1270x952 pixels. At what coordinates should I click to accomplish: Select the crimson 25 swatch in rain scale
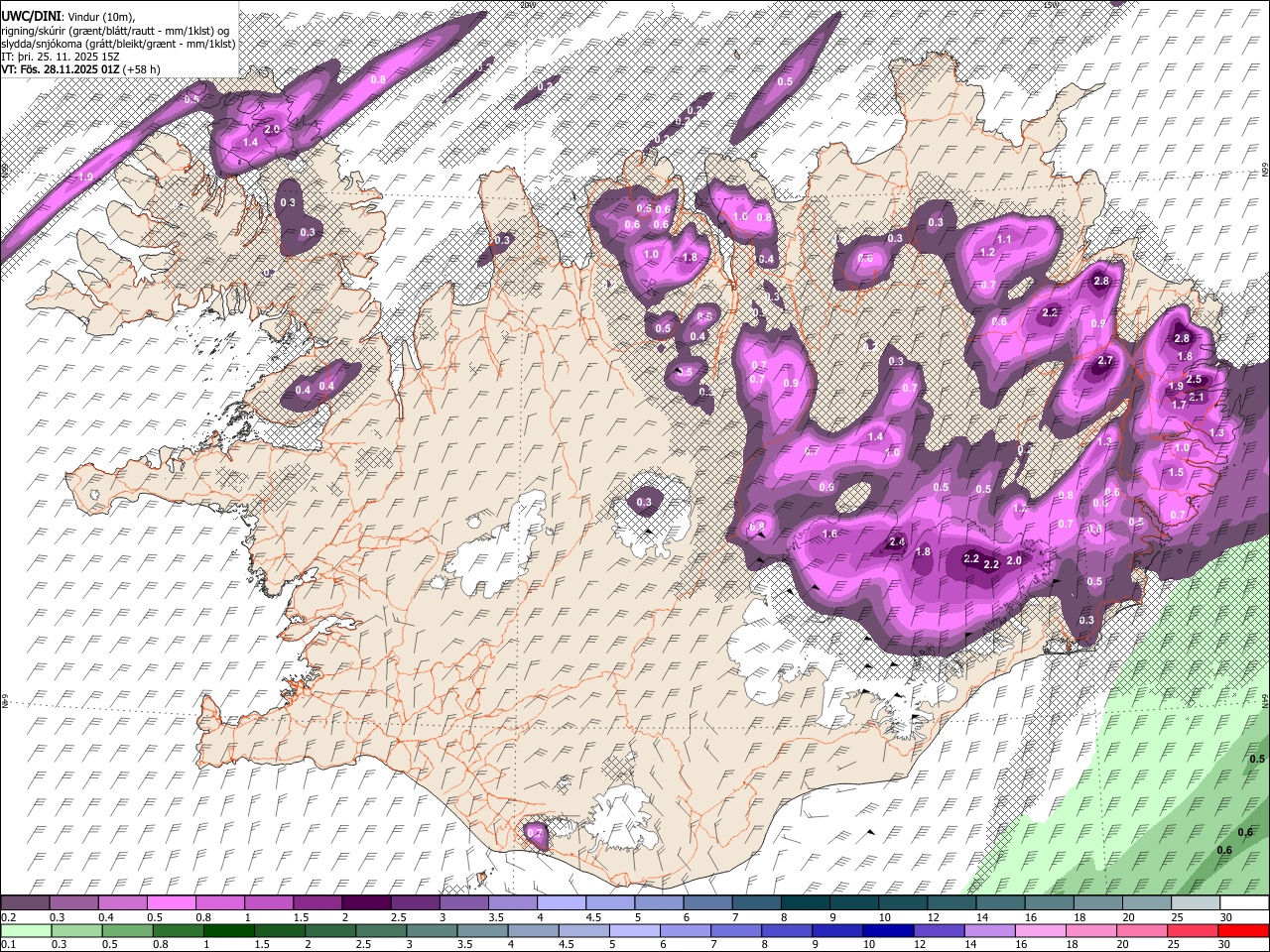point(1193,930)
